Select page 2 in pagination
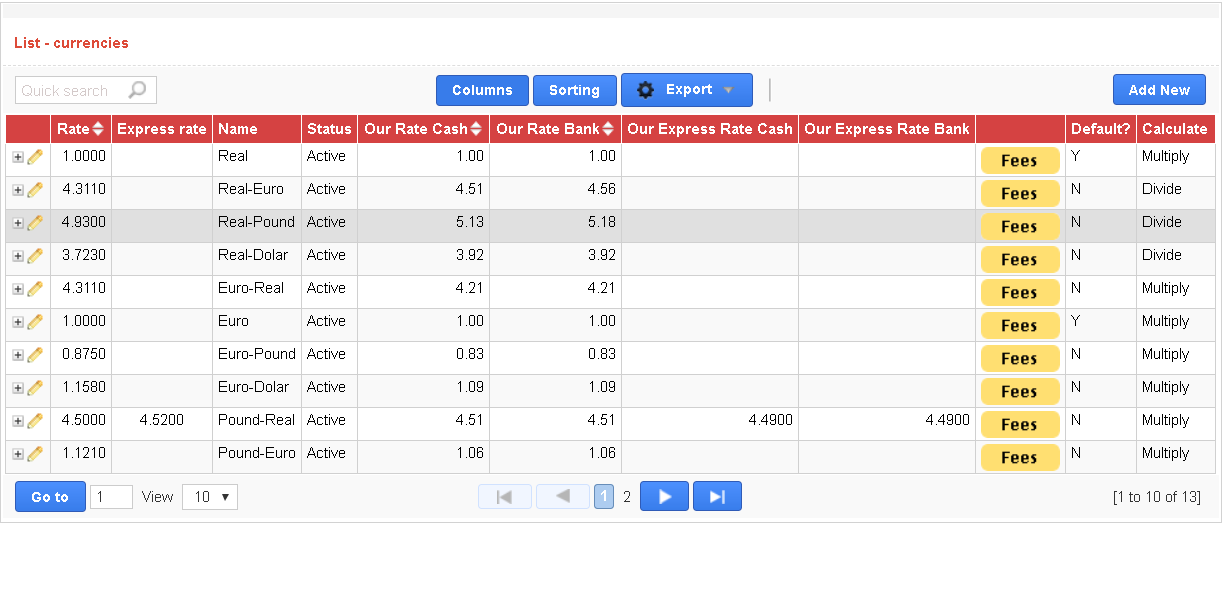1222x608 pixels. click(x=627, y=497)
